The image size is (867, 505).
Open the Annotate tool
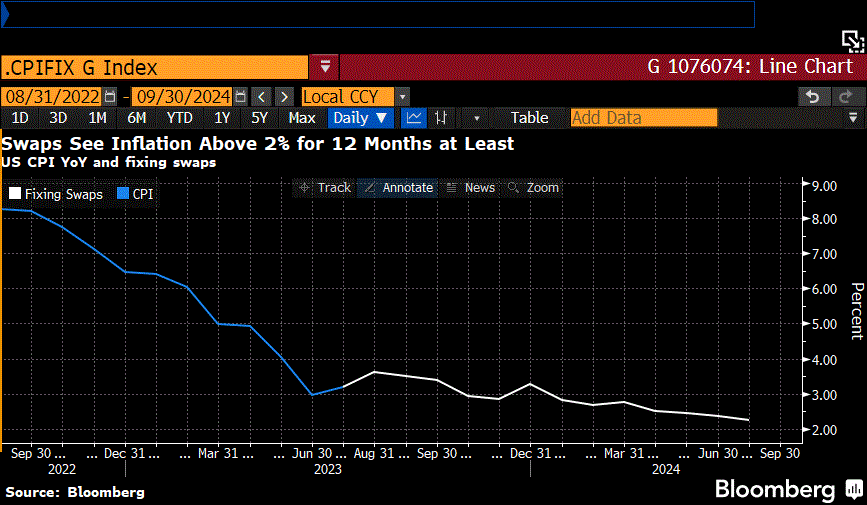(399, 188)
